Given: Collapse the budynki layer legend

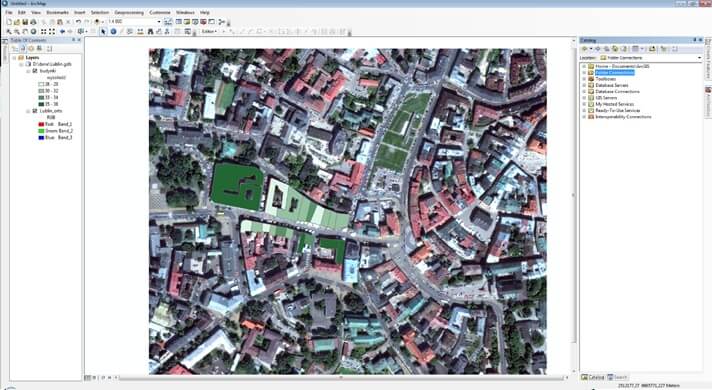Looking at the screenshot, I should pos(28,71).
